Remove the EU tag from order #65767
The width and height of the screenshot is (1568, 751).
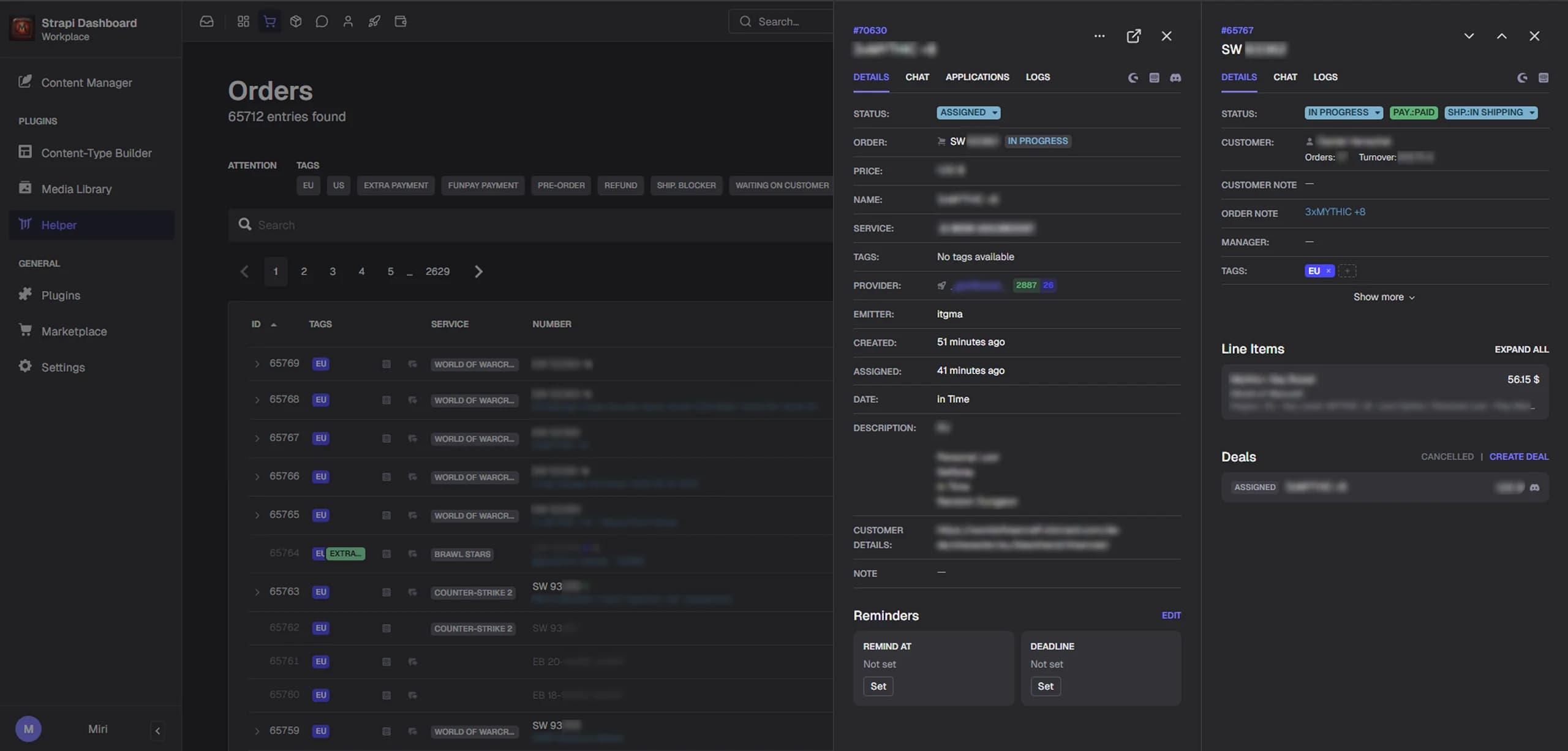pyautogui.click(x=1328, y=271)
